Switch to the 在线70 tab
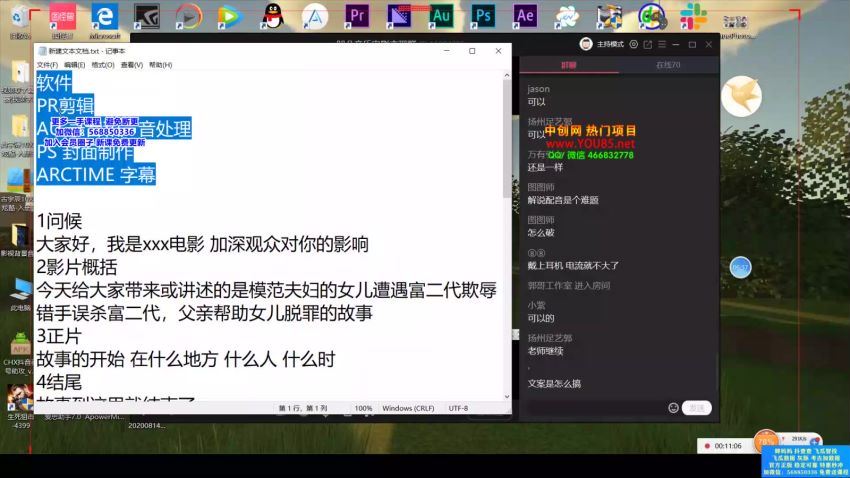Image resolution: width=850 pixels, height=478 pixels. pyautogui.click(x=667, y=64)
